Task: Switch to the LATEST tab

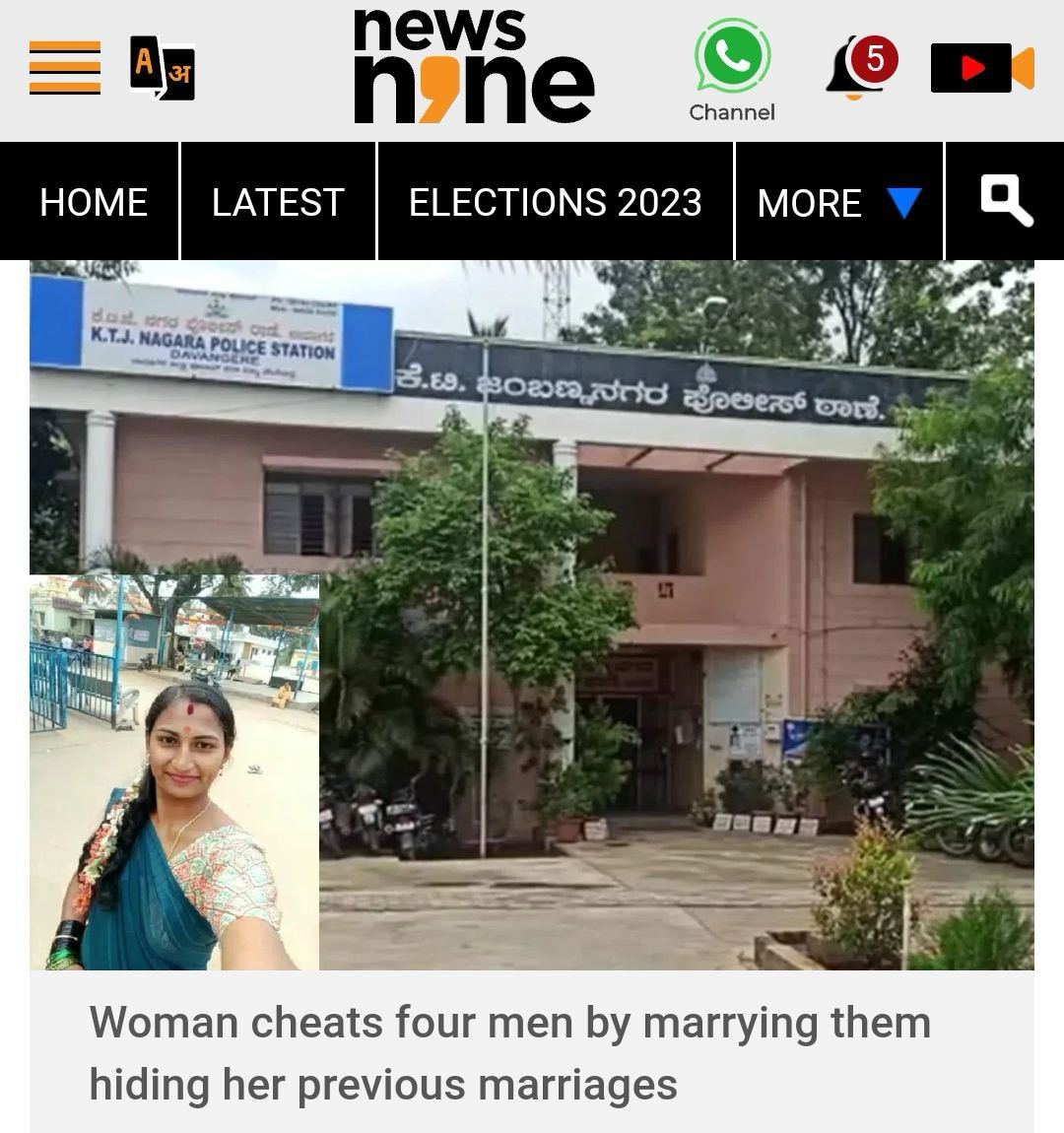Action: coord(278,202)
